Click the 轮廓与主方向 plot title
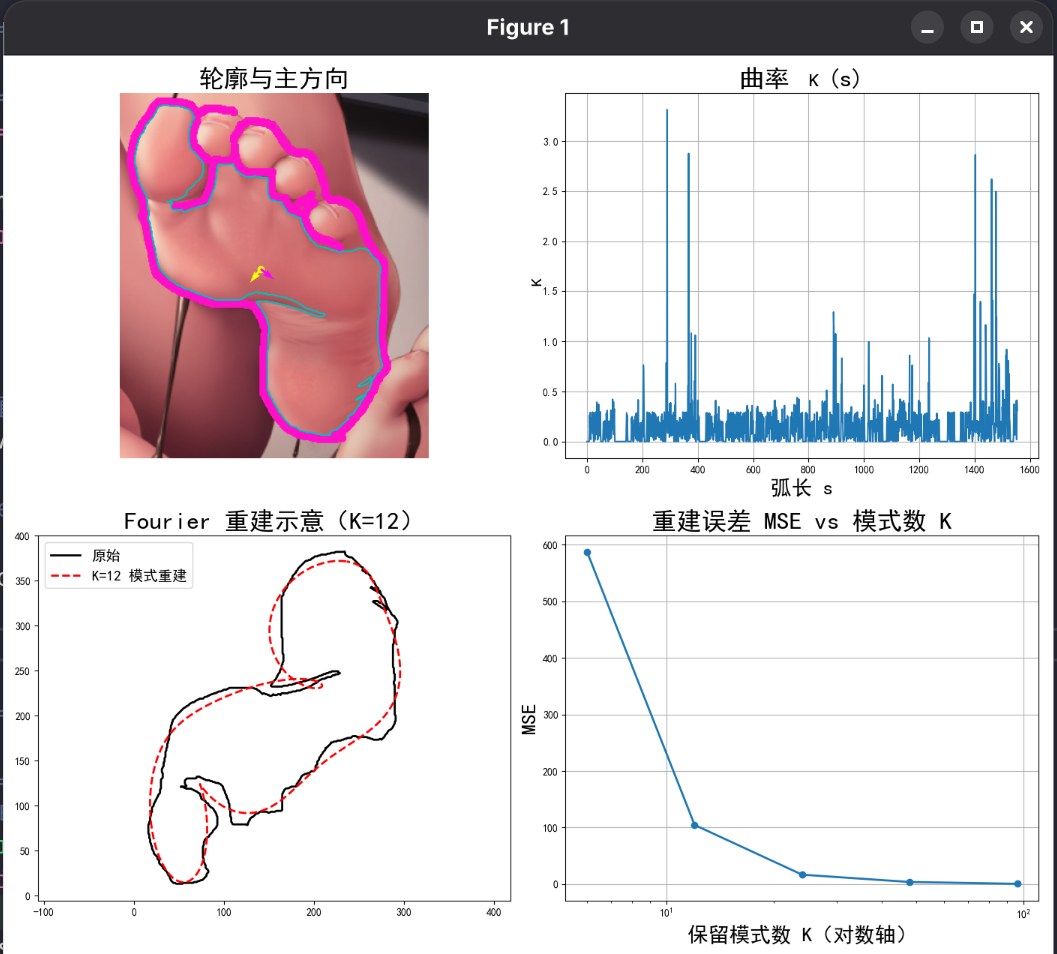The image size is (1057, 954). pos(274,78)
